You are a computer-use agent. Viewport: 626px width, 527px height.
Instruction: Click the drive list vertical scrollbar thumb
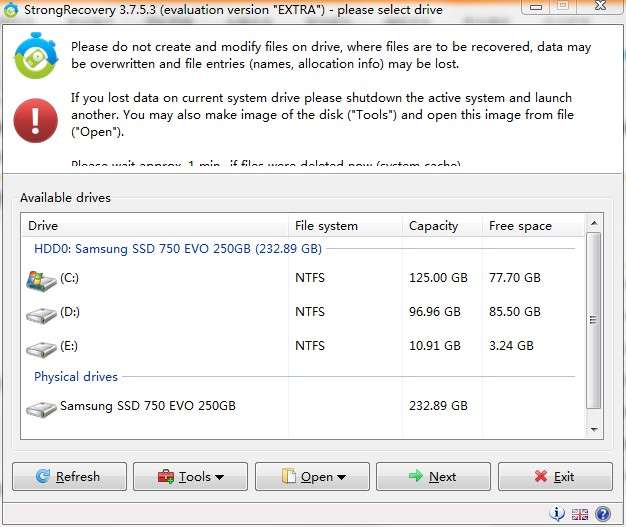click(x=594, y=320)
